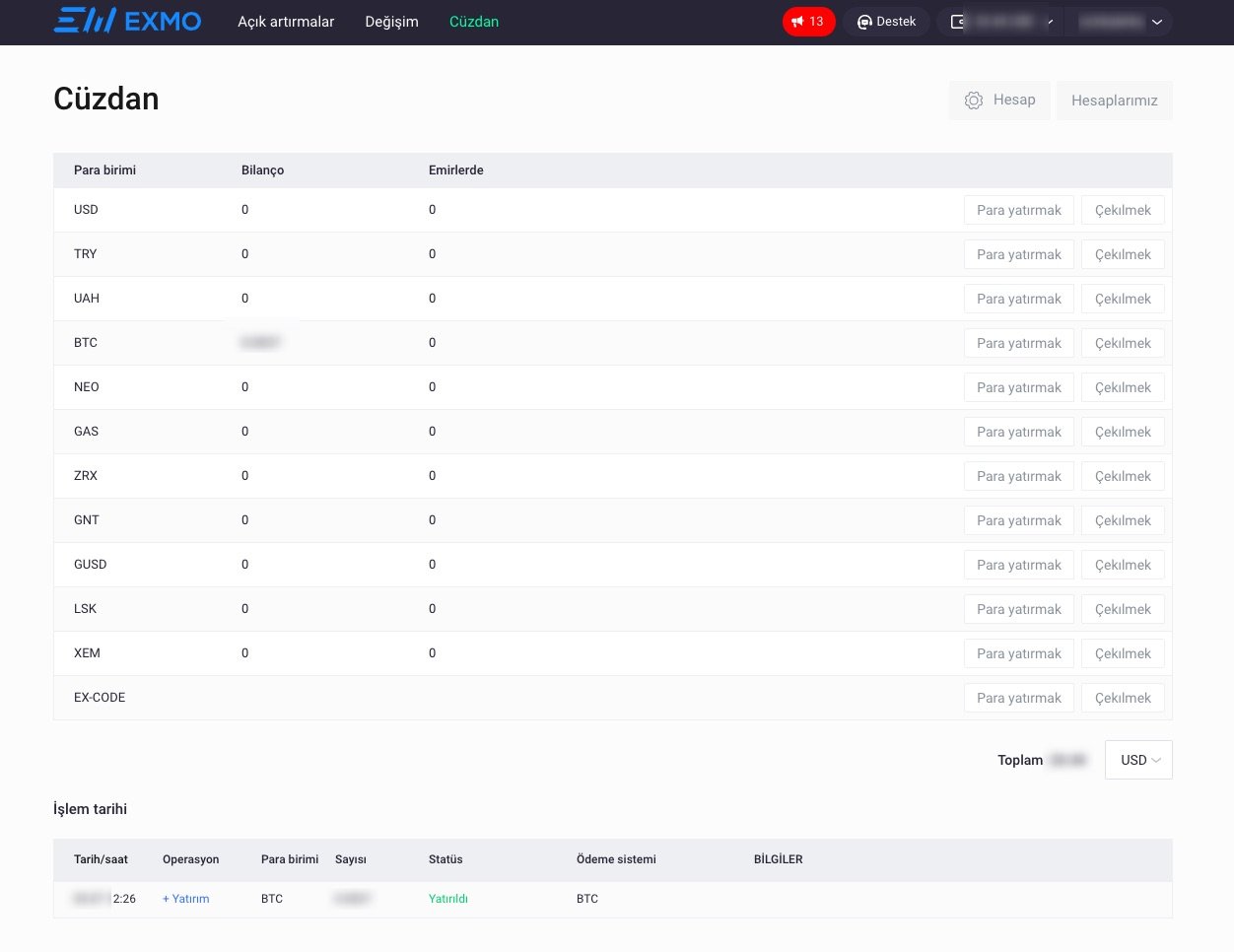1234x952 pixels.
Task: Click the Yatırıldı status in transaction history
Action: pyautogui.click(x=448, y=899)
